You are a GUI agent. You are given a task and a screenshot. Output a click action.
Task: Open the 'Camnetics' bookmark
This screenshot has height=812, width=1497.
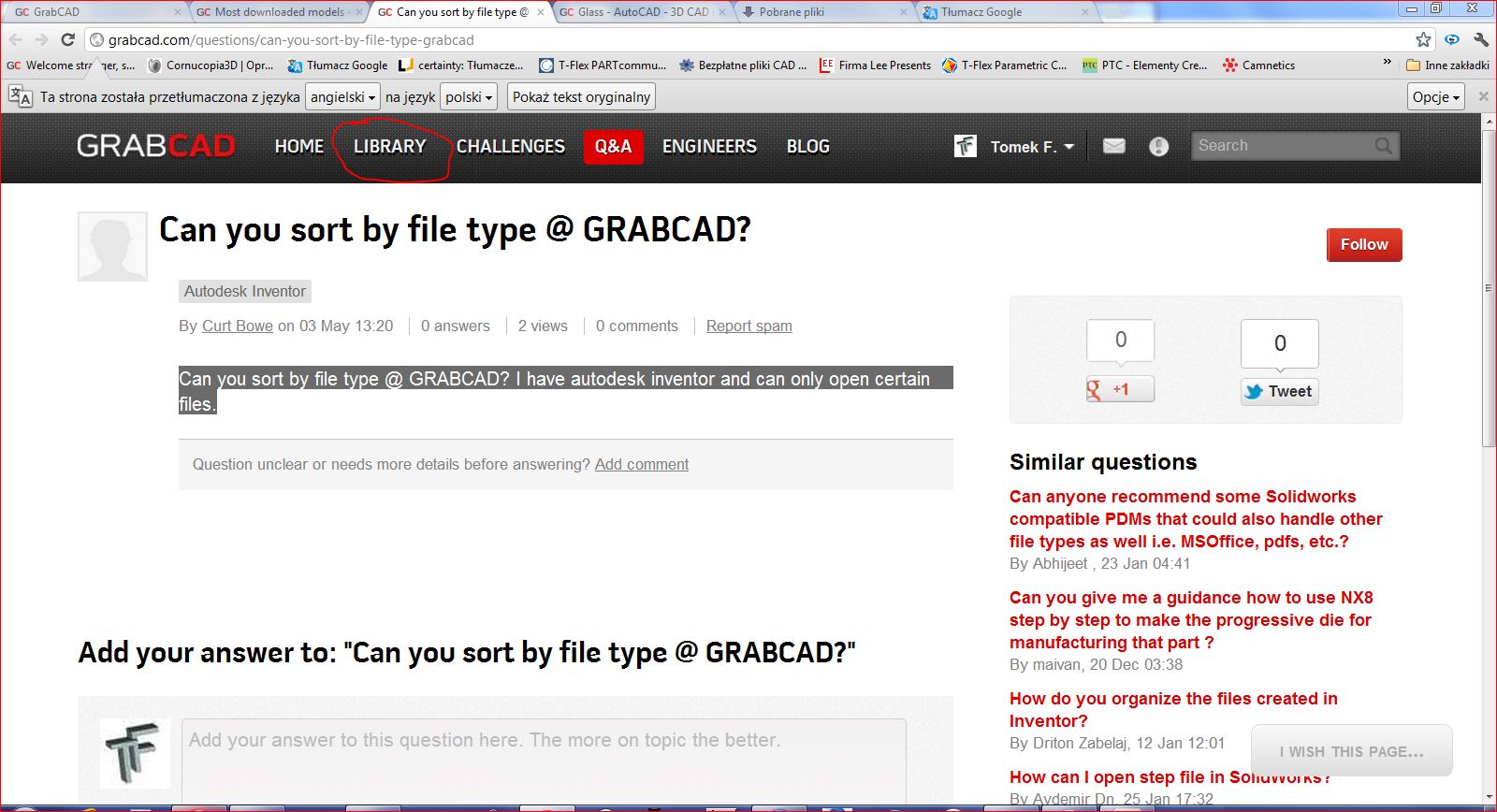coord(1259,65)
